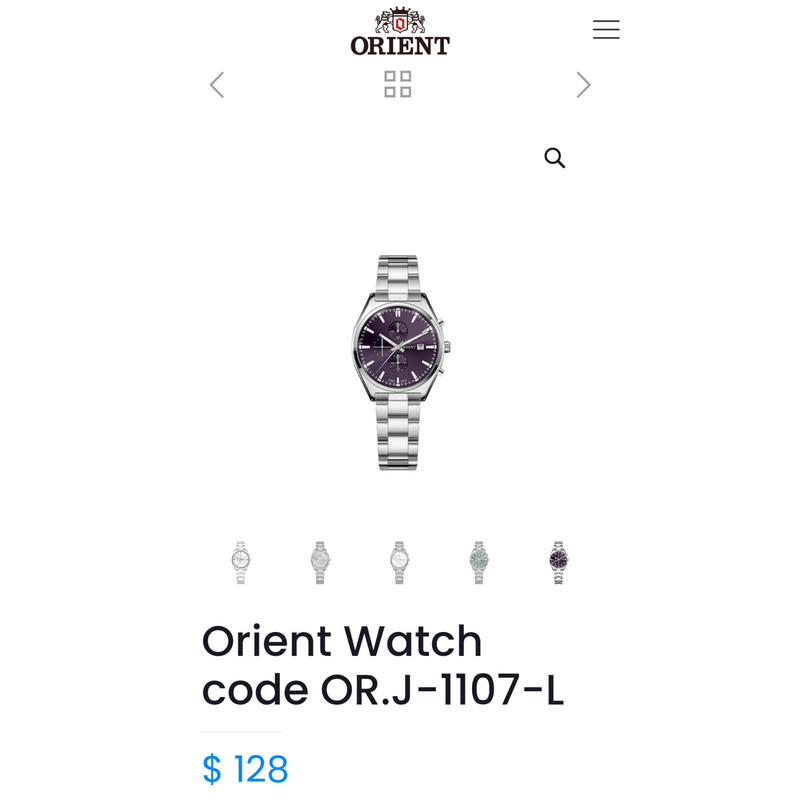Open the four-square product grid view
800x800 pixels.
(x=397, y=84)
